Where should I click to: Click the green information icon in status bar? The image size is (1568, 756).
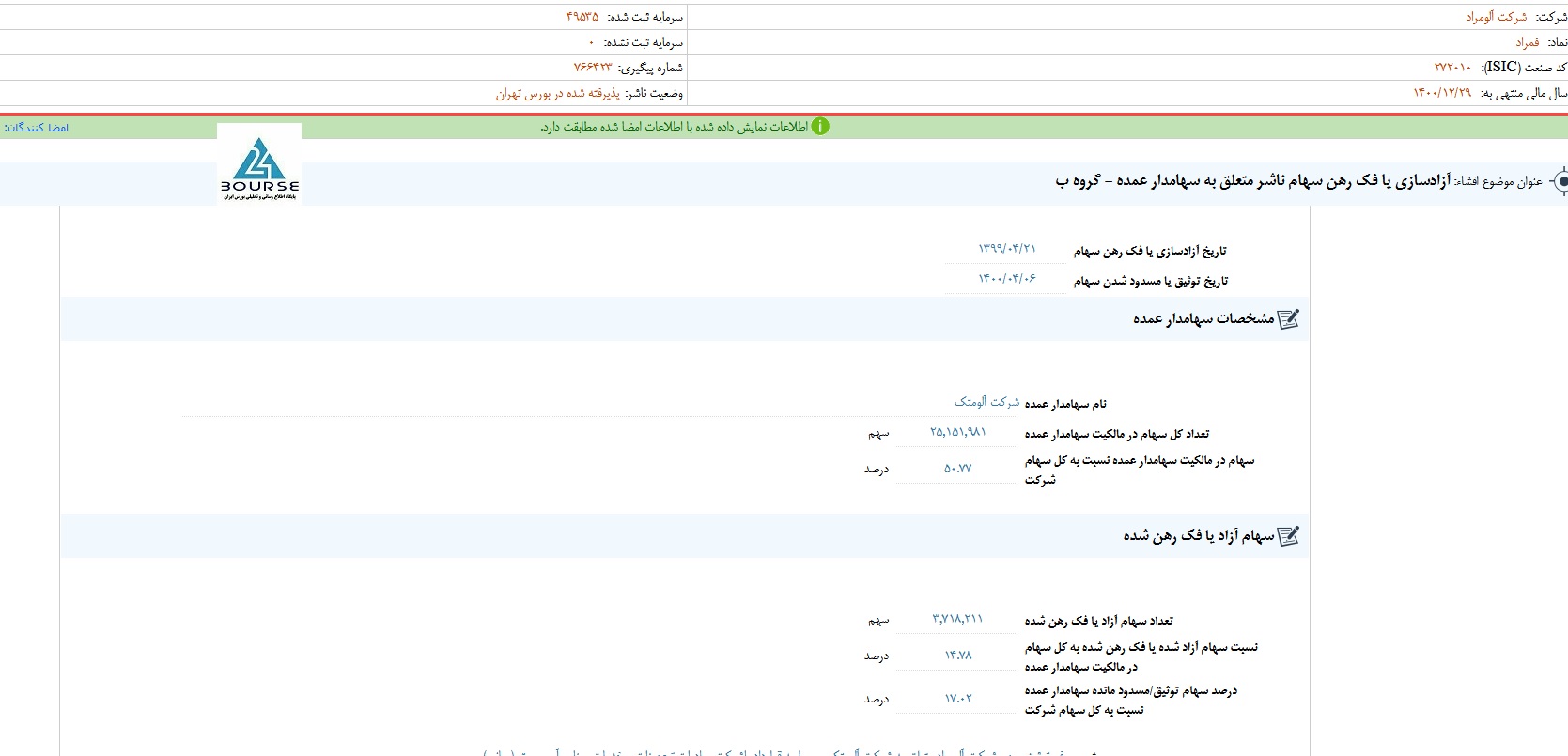pos(820,127)
